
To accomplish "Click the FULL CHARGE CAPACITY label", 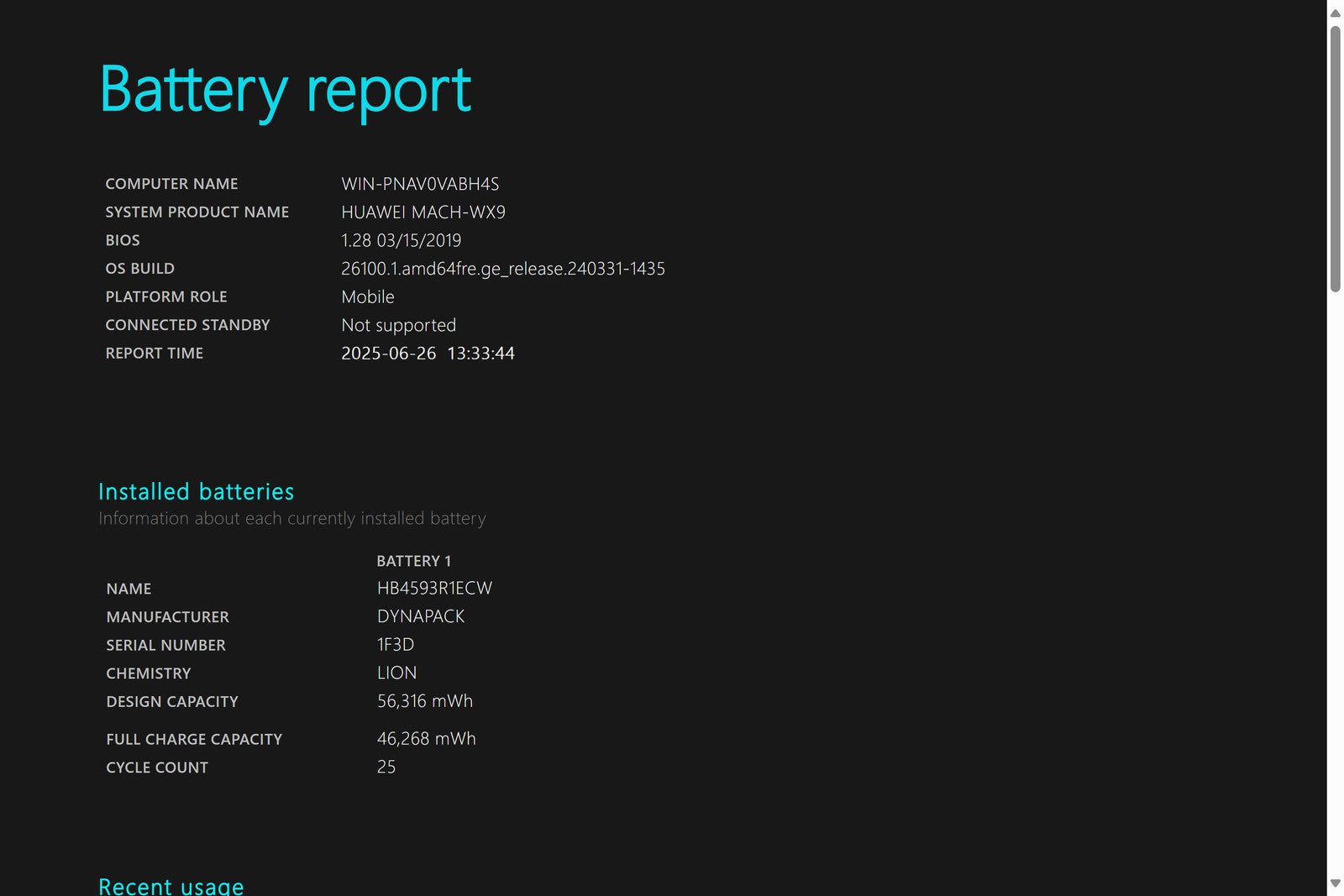I will 194,740.
